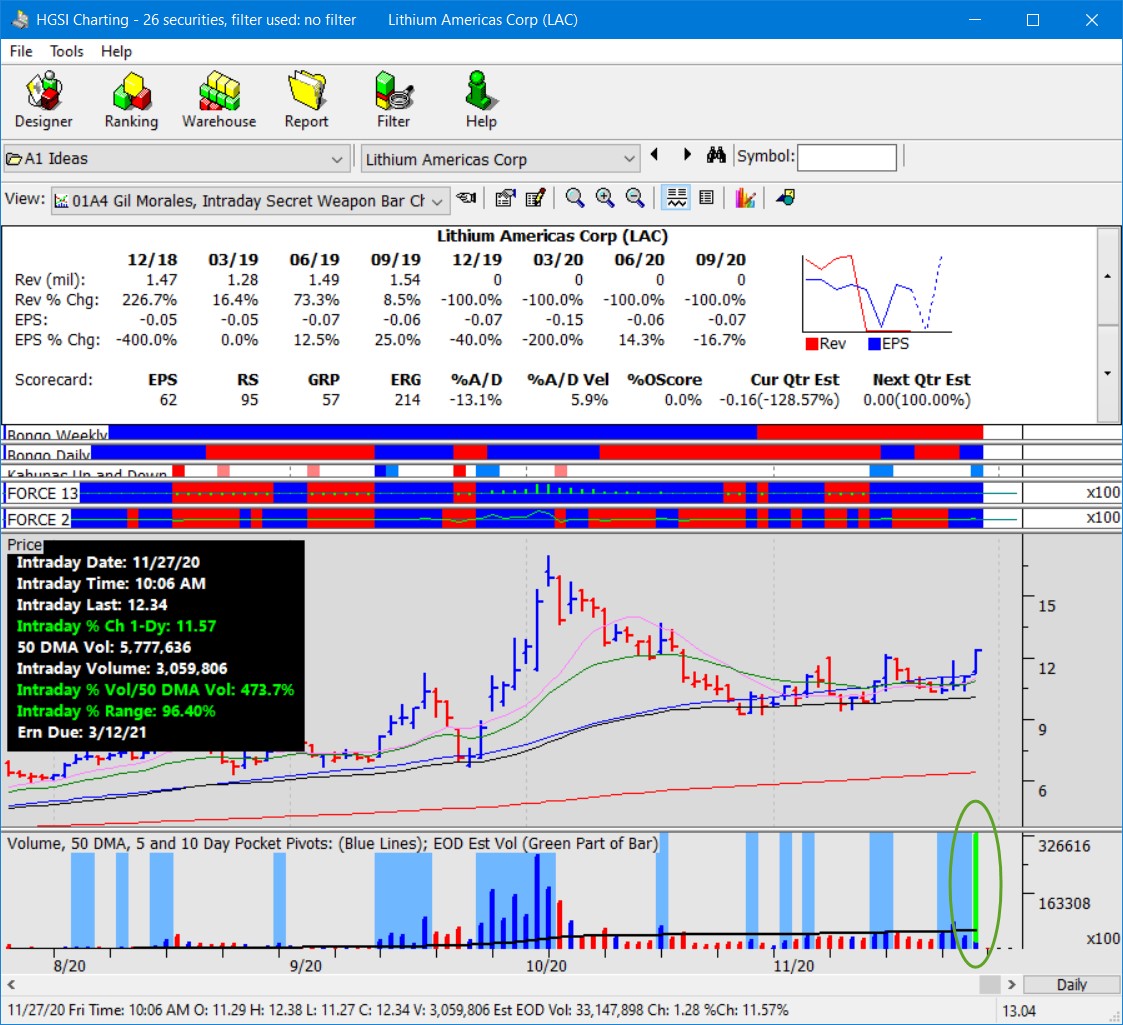The image size is (1123, 1025).
Task: Click the HGSI application title icon
Action: [x=19, y=19]
